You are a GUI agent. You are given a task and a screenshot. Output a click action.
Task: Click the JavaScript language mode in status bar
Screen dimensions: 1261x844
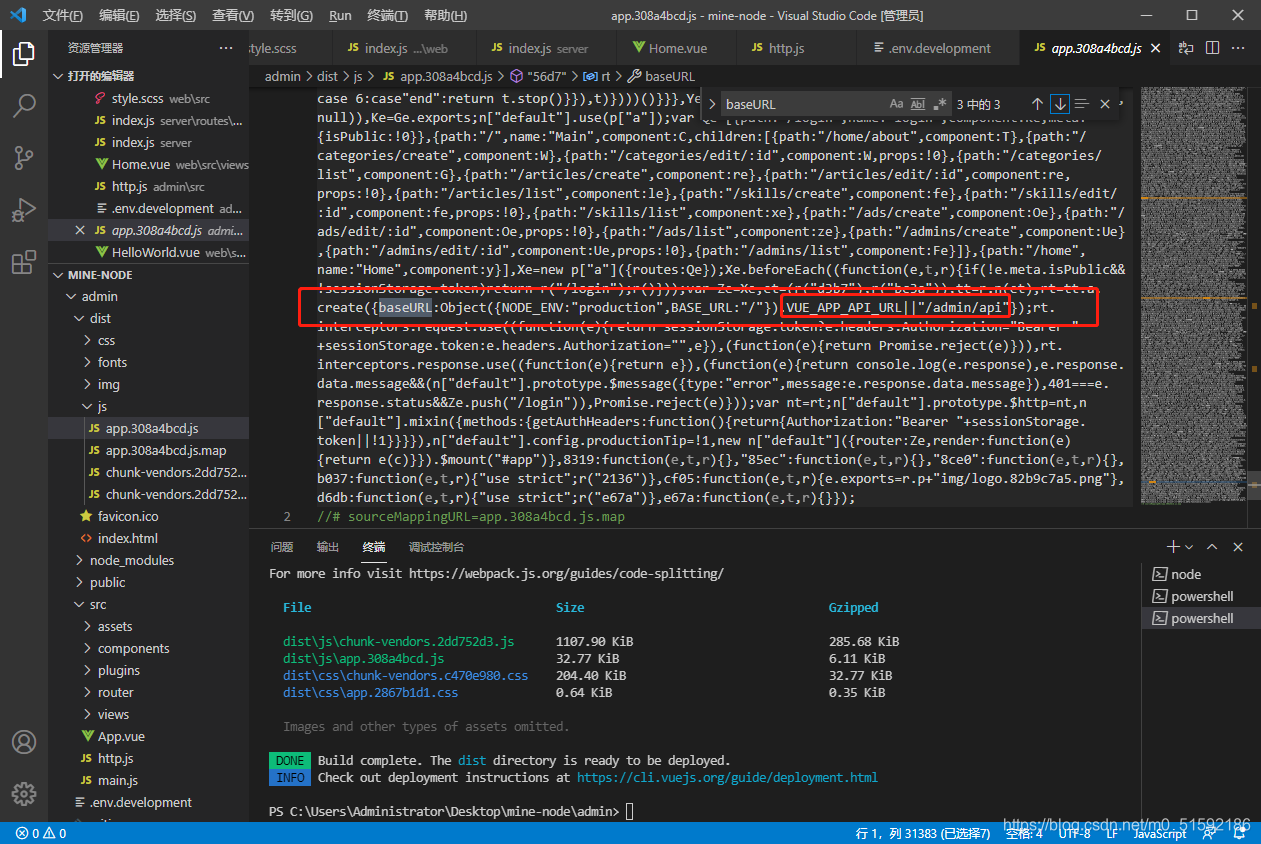[x=1159, y=833]
